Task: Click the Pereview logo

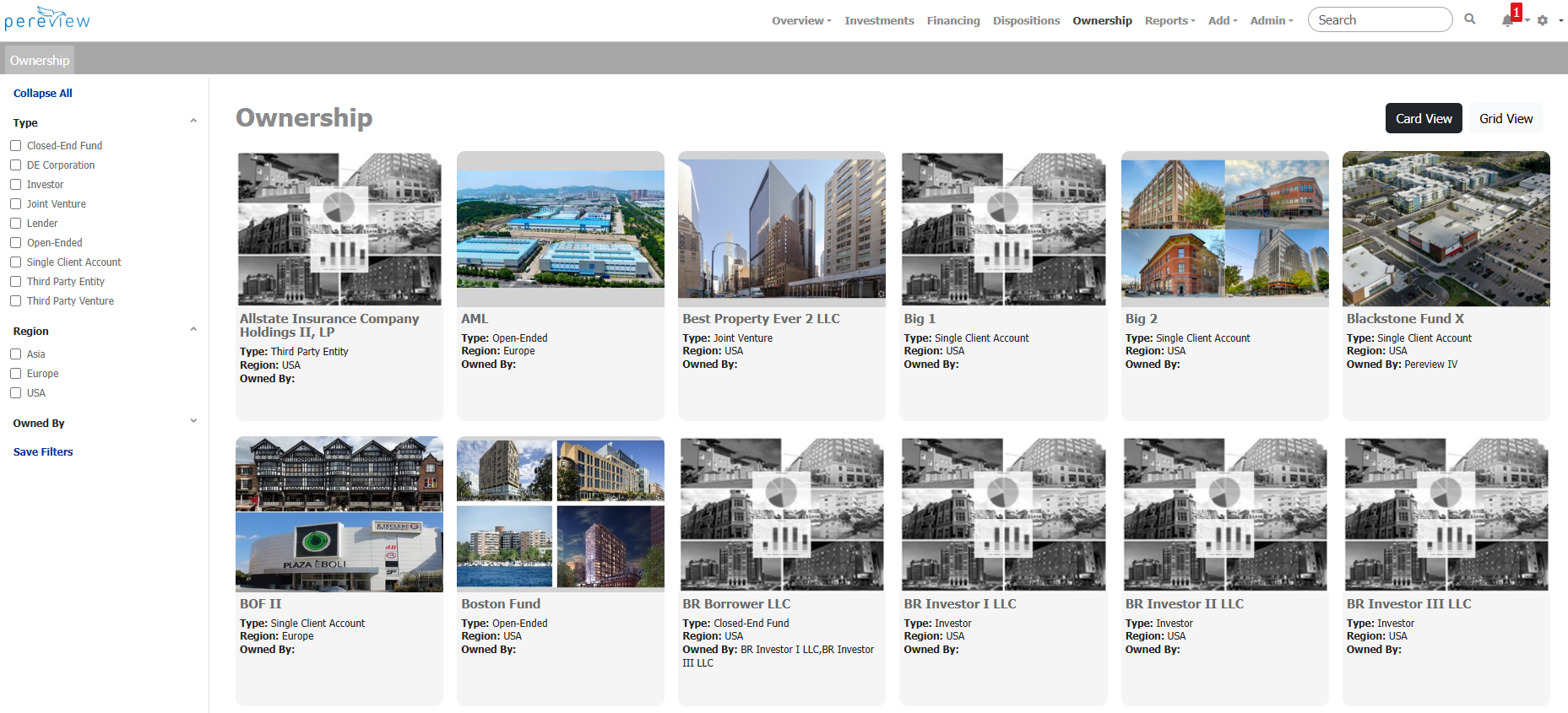Action: click(x=47, y=19)
